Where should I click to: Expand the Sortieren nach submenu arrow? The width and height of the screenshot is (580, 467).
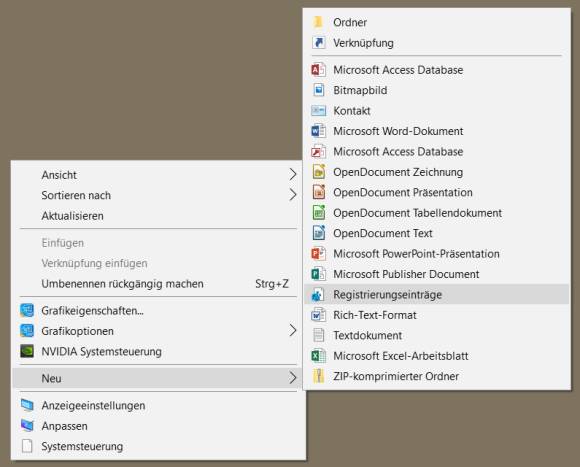(x=293, y=195)
